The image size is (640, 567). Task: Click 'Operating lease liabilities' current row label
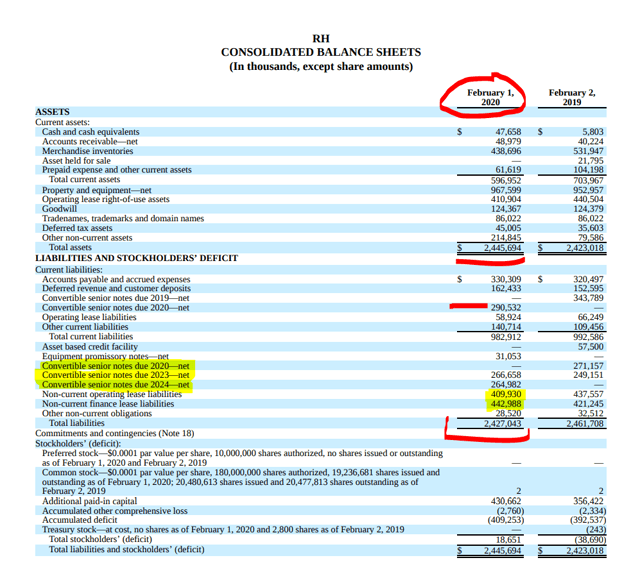(x=89, y=317)
